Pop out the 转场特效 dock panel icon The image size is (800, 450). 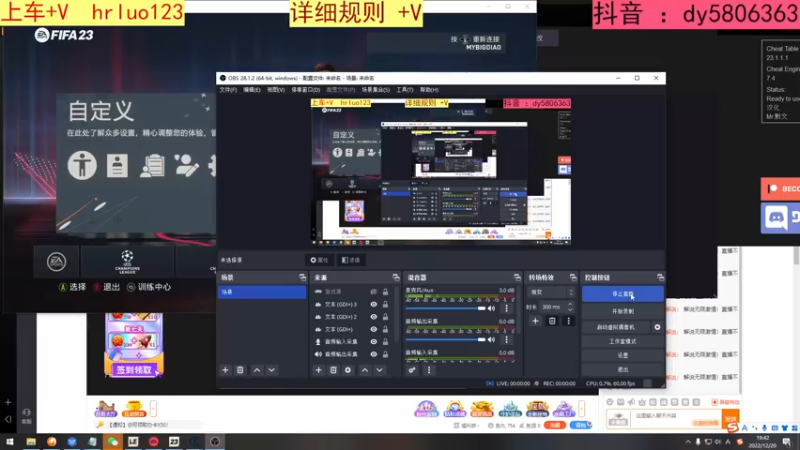click(573, 278)
